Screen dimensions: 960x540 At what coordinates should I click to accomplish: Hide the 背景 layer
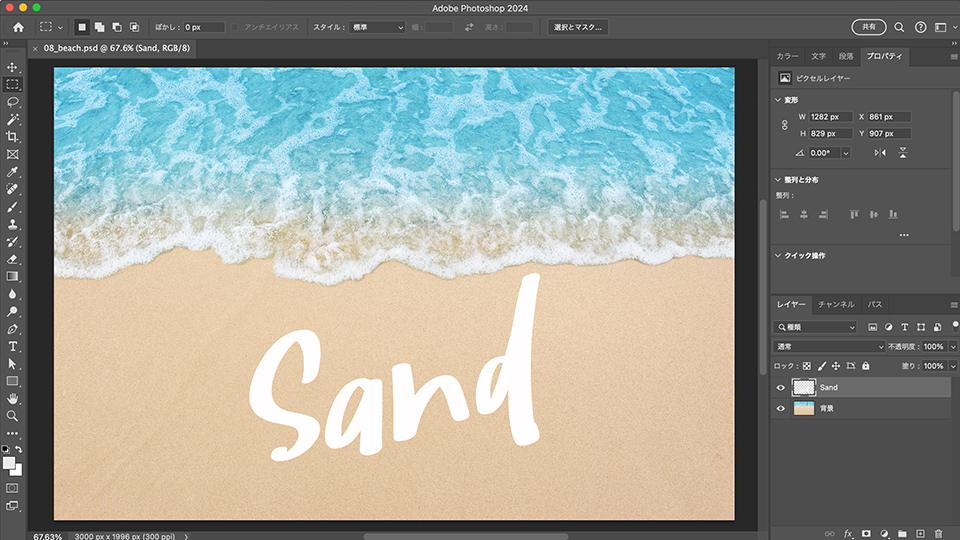781,408
